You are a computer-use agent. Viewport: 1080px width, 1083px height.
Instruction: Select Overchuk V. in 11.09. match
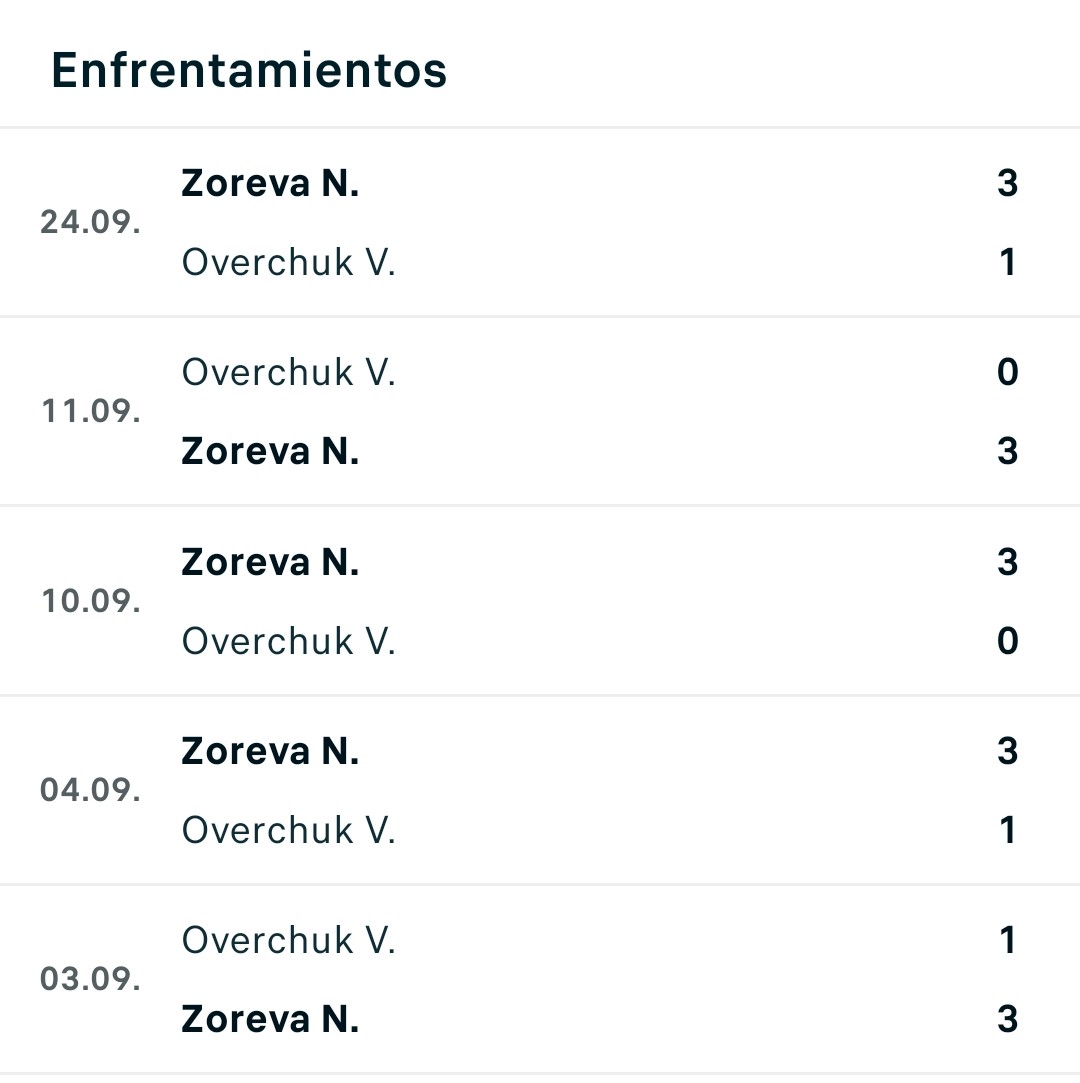(x=289, y=372)
